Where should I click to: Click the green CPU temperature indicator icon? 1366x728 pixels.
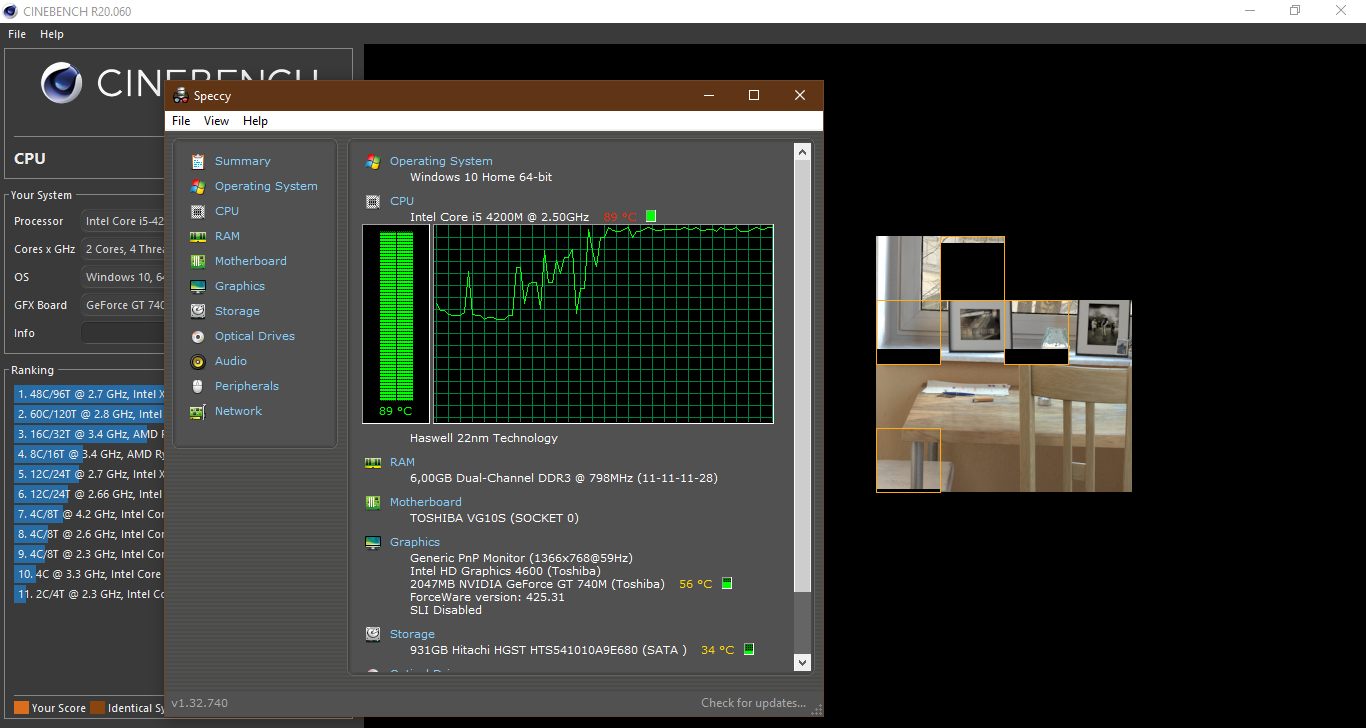(x=651, y=216)
